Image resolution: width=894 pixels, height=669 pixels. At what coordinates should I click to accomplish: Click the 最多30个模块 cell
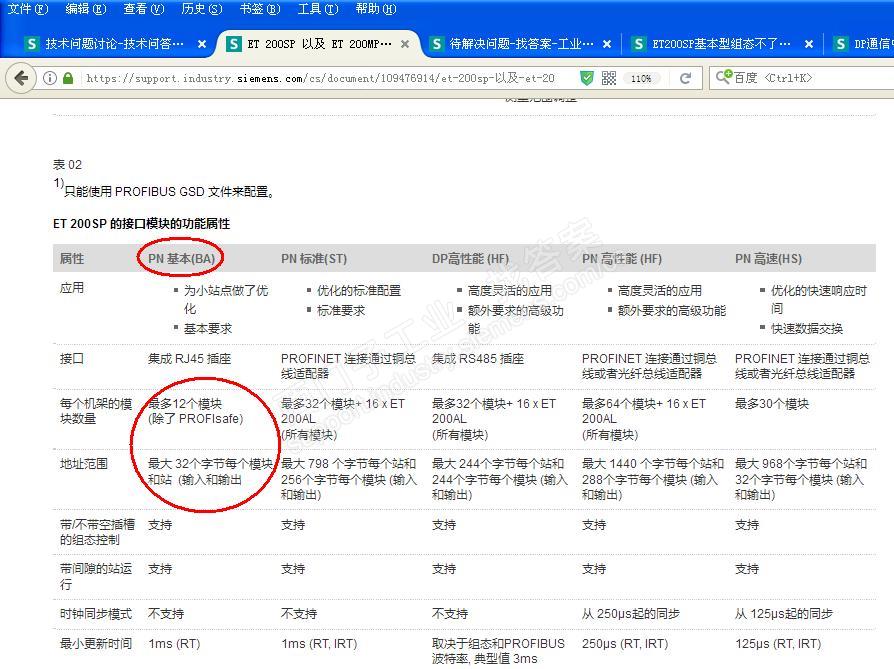(771, 404)
